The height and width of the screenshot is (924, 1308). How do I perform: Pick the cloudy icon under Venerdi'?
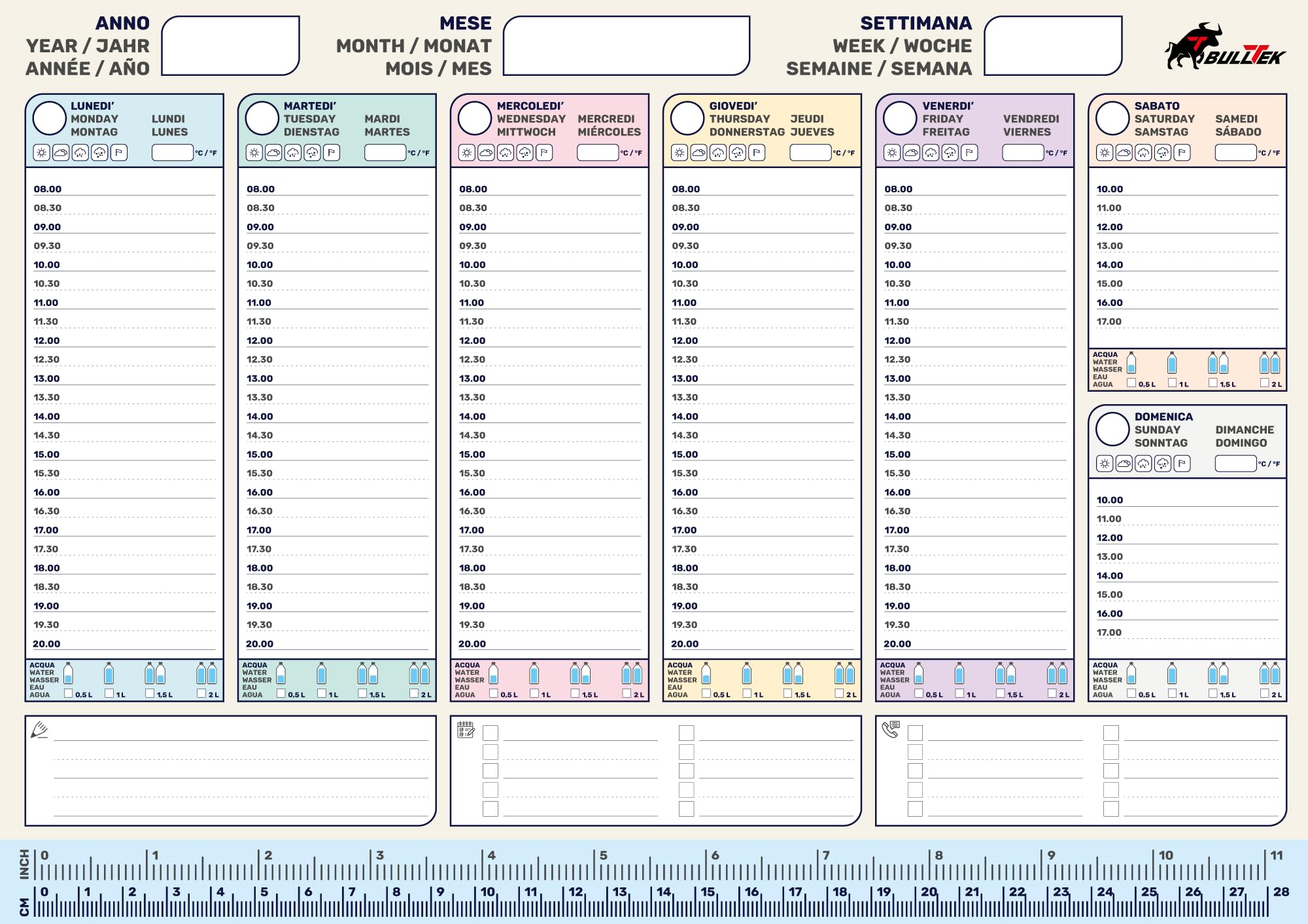(x=911, y=153)
